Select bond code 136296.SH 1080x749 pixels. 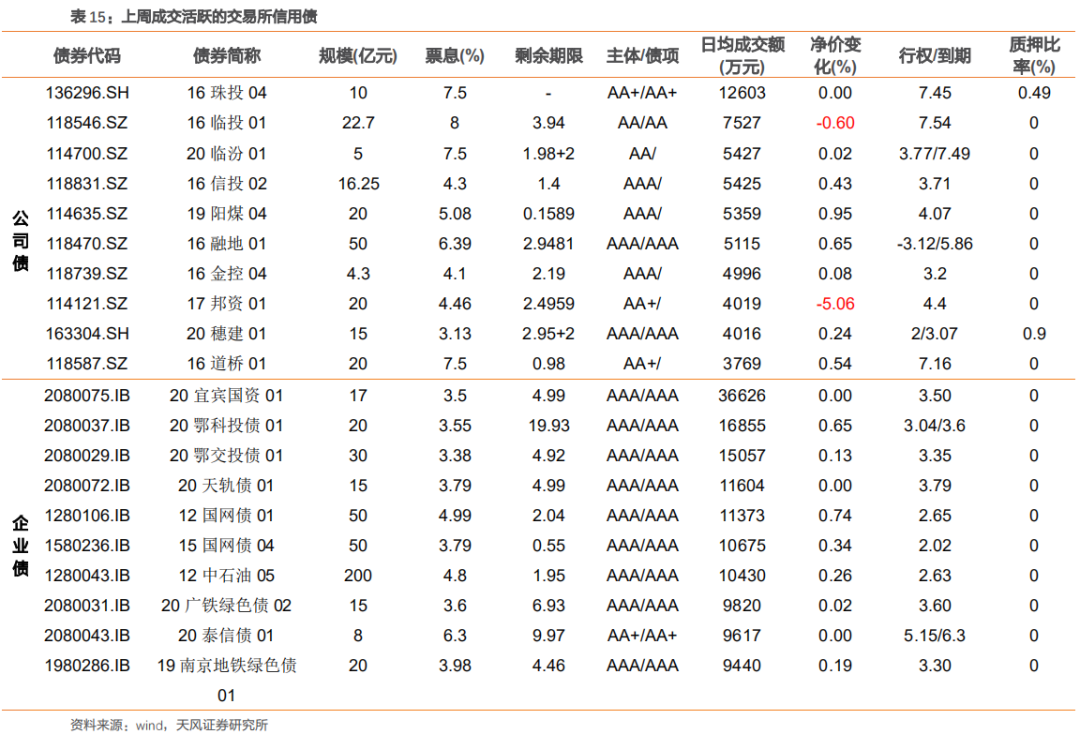click(87, 93)
